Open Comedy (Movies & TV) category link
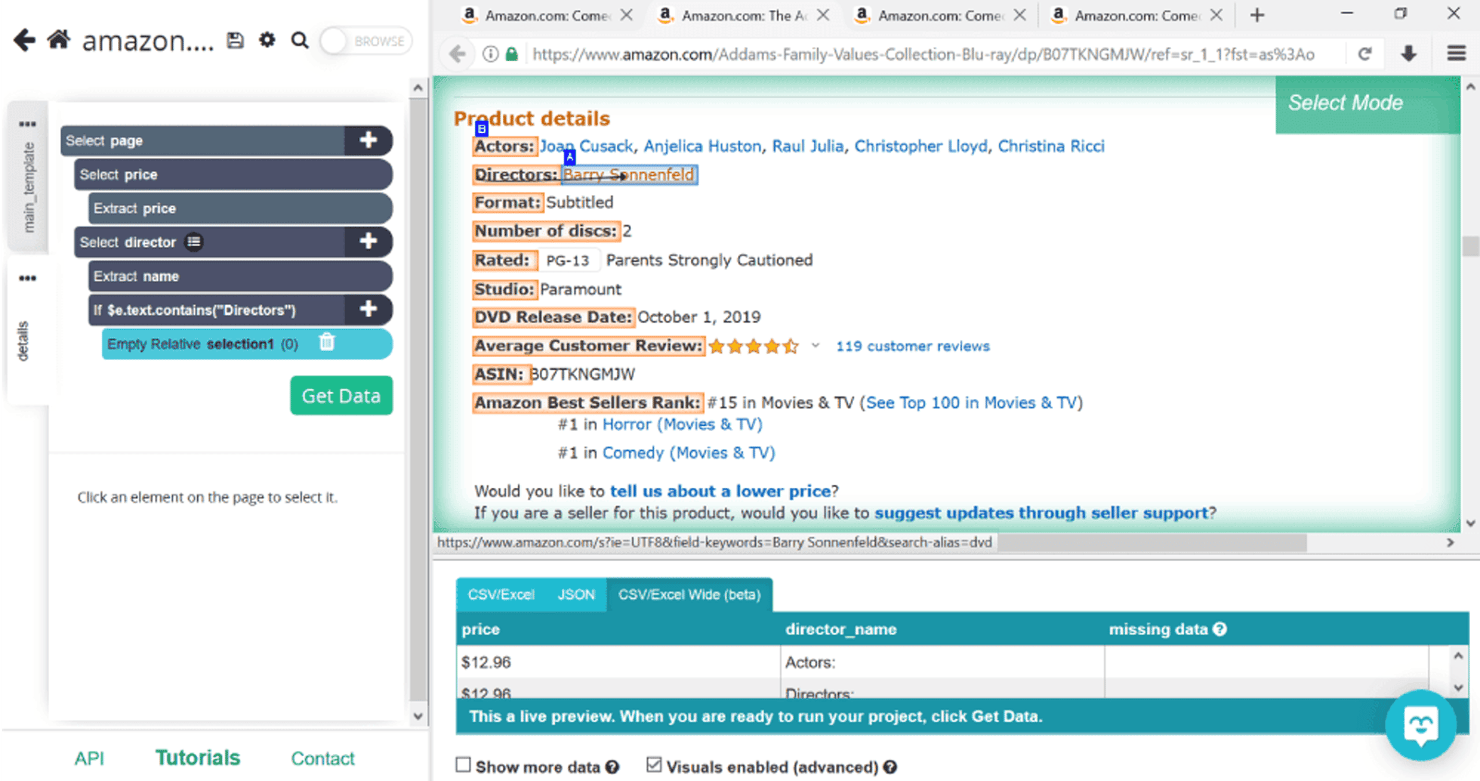Screen dimensions: 1480x781 [x=688, y=452]
